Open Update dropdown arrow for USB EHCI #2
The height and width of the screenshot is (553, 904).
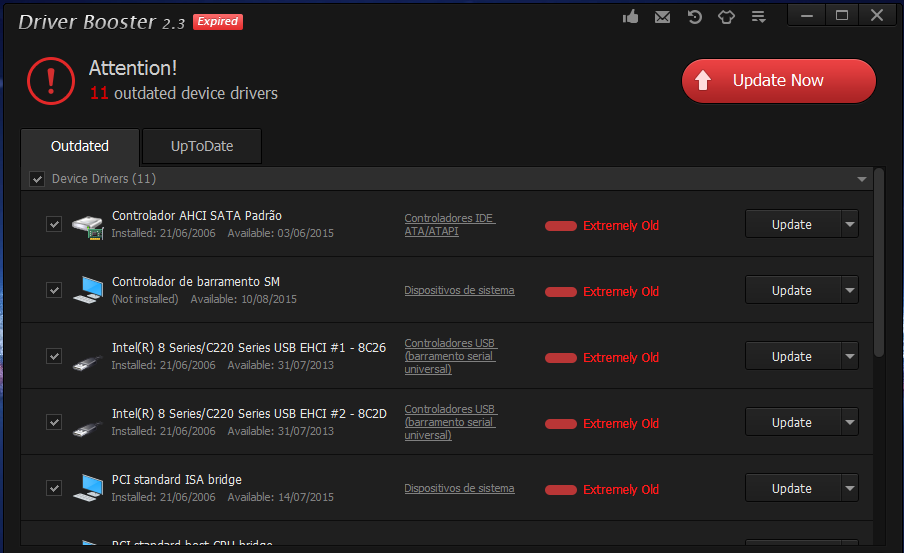pos(850,422)
